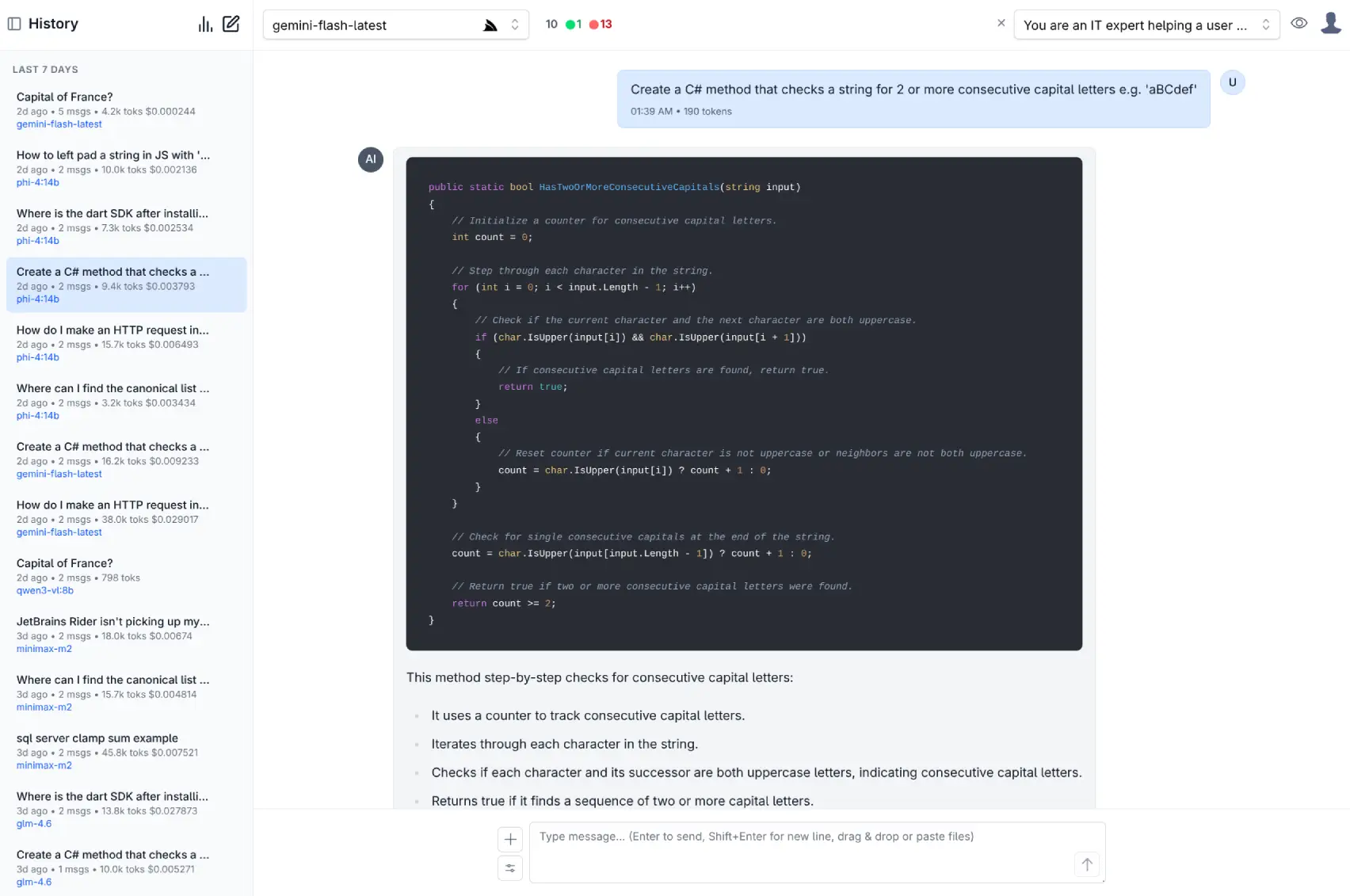This screenshot has height=896, width=1350.
Task: Start a new chat with the compose icon
Action: [x=231, y=24]
